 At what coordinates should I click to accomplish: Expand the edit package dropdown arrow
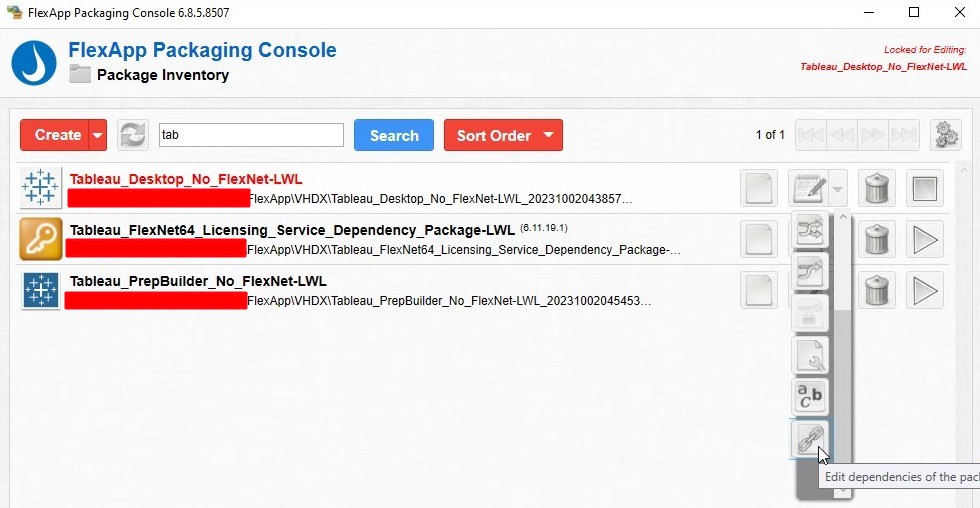[x=838, y=188]
